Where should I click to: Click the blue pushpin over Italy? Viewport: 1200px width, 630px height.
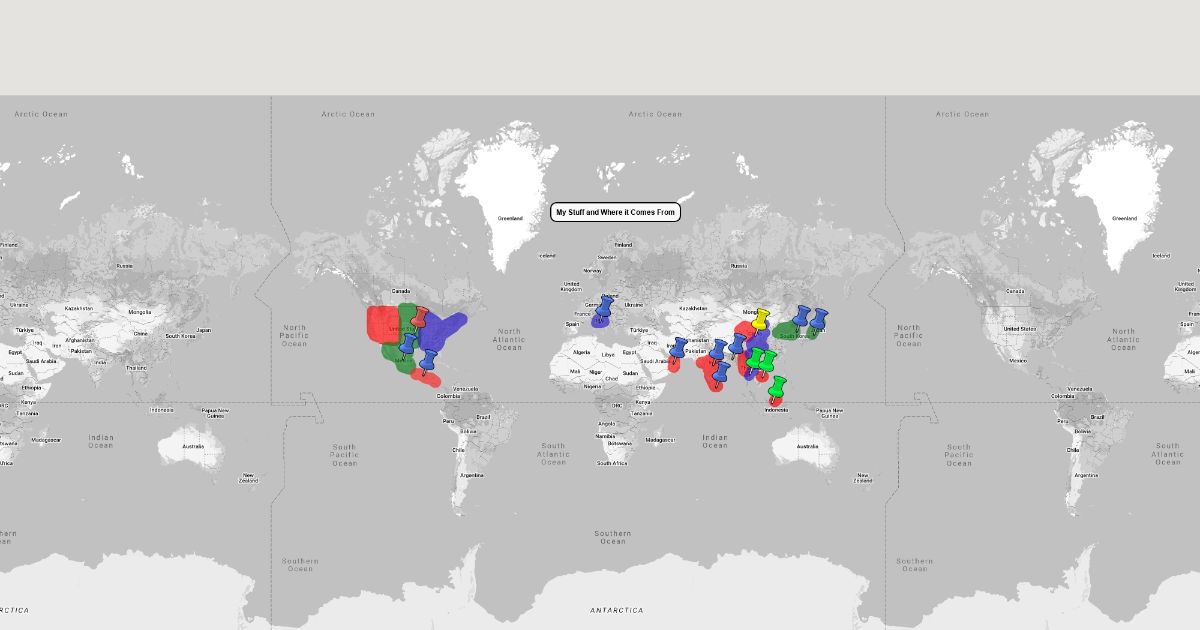pos(606,307)
